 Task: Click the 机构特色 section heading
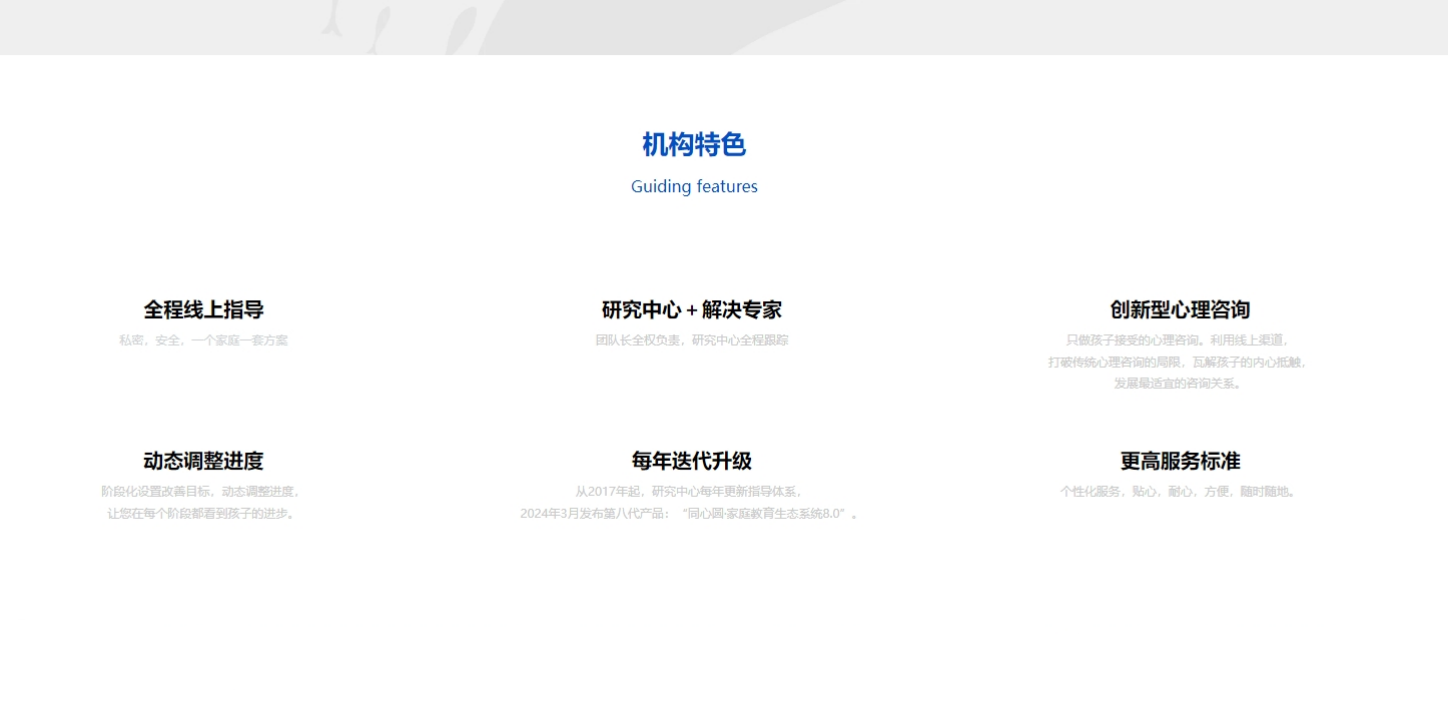[x=693, y=145]
